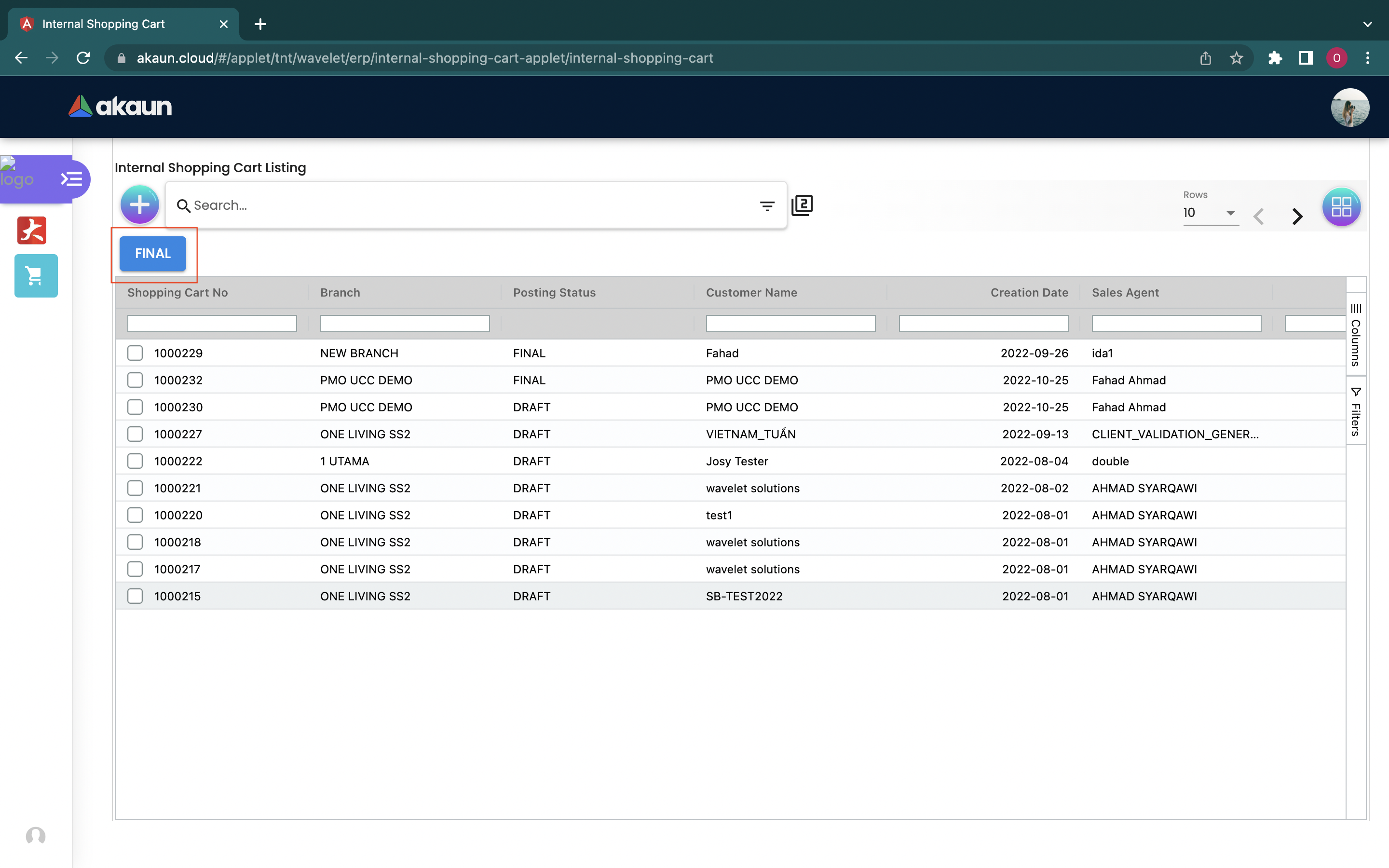Viewport: 1389px width, 868px height.
Task: Toggle the sidebar menu collapse icon
Action: pyautogui.click(x=72, y=179)
